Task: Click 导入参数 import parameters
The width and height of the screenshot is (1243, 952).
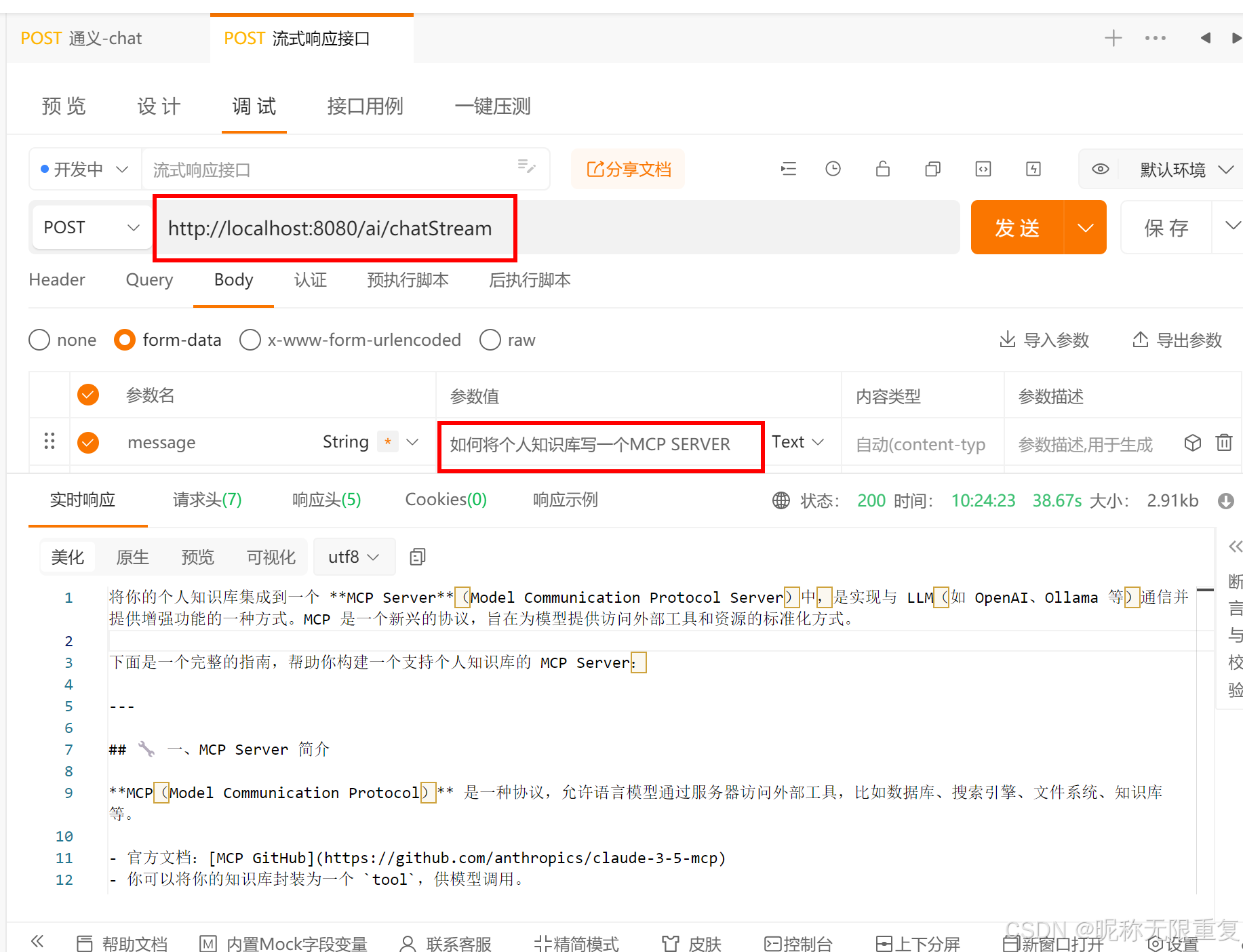Action: coord(1044,340)
